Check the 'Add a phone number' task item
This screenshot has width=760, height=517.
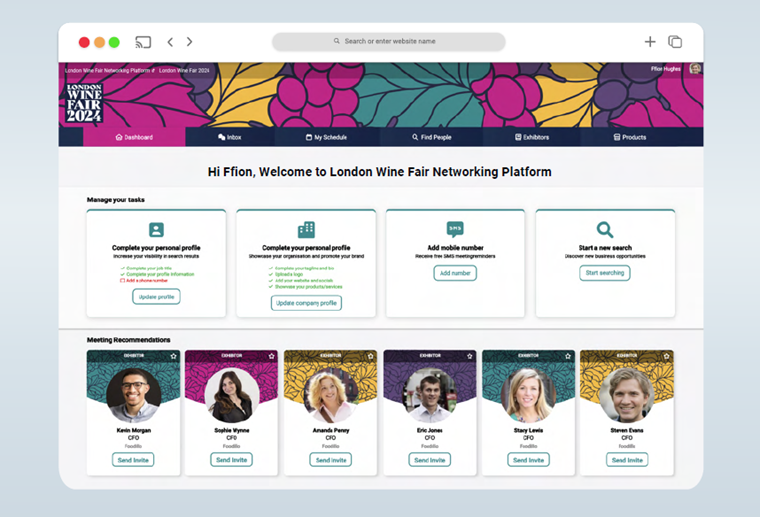tap(144, 281)
